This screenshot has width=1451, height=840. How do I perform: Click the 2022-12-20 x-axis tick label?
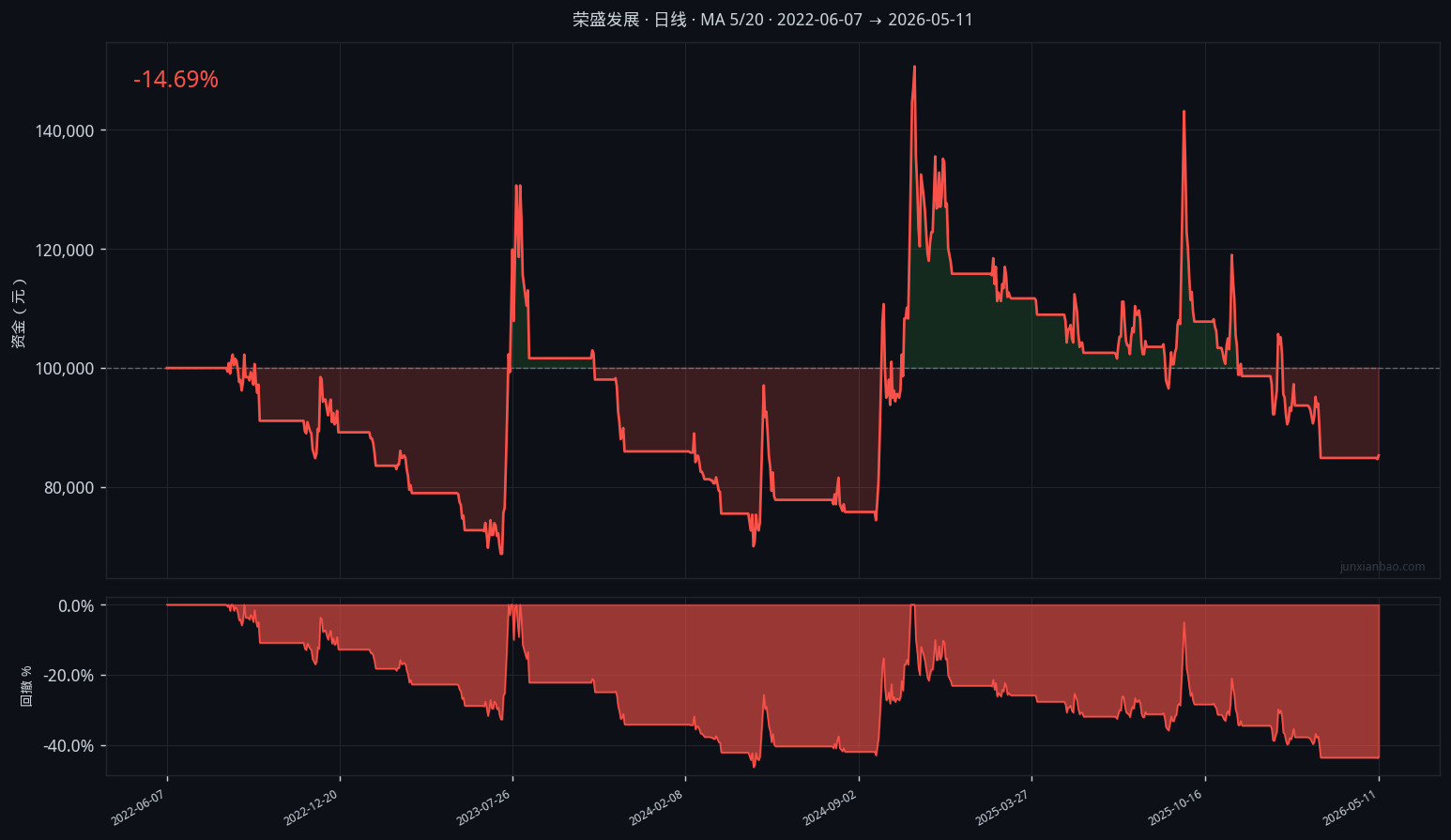pyautogui.click(x=311, y=807)
